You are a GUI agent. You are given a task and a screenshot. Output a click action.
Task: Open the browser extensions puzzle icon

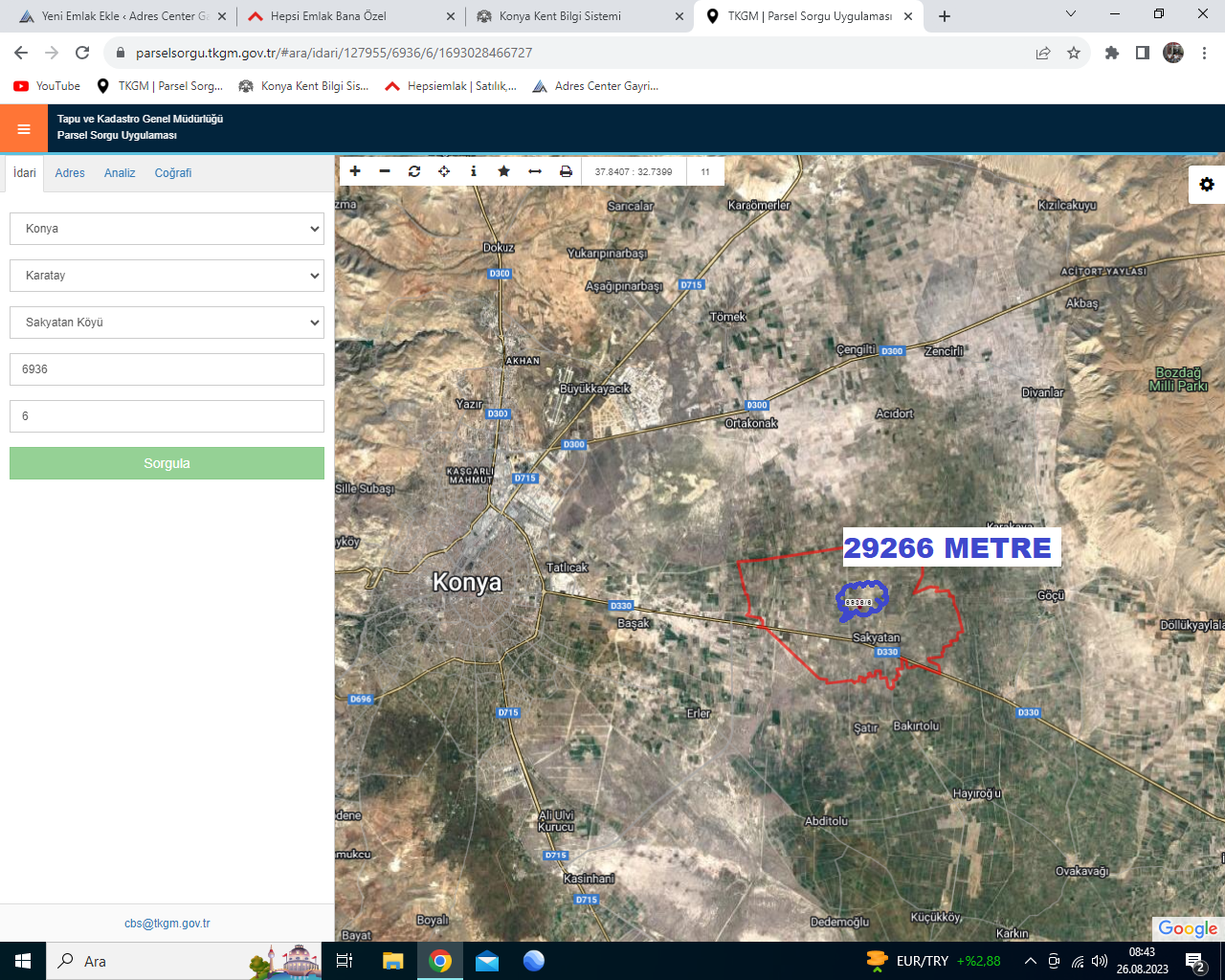pyautogui.click(x=1112, y=53)
